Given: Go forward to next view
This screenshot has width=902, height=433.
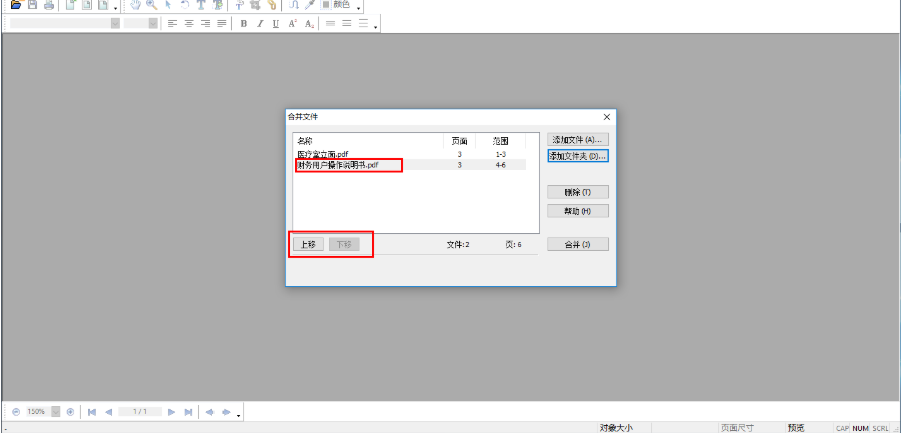Looking at the screenshot, I should click(x=226, y=412).
